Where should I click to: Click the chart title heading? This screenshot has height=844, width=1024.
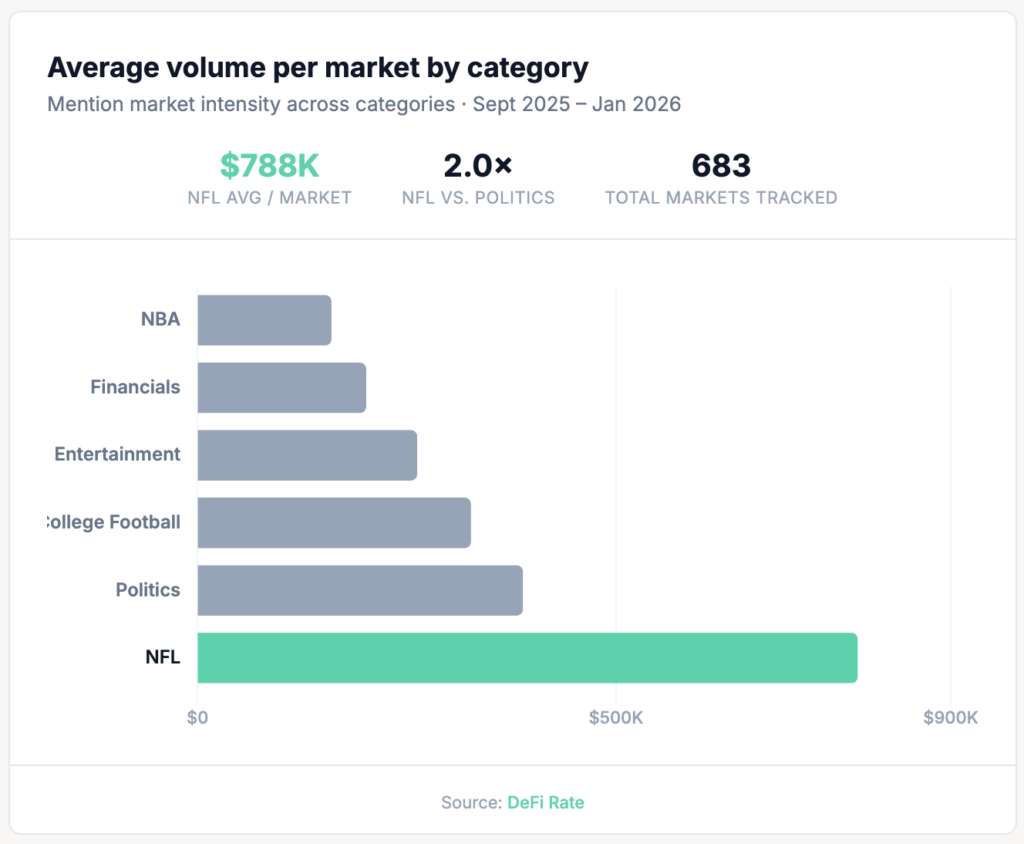tap(318, 68)
